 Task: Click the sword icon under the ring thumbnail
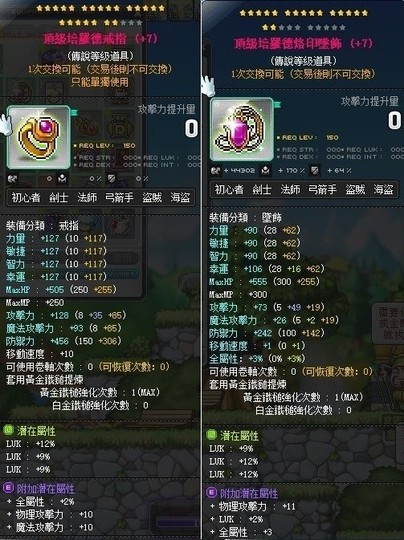click(x=12, y=179)
